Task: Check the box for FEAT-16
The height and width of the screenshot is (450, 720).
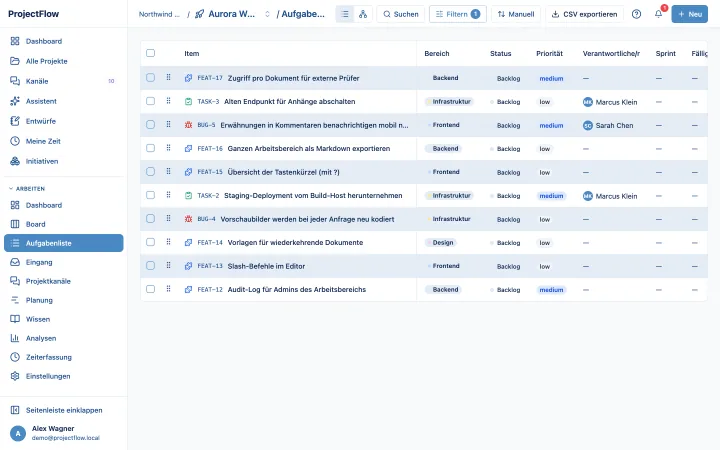Action: 151,148
